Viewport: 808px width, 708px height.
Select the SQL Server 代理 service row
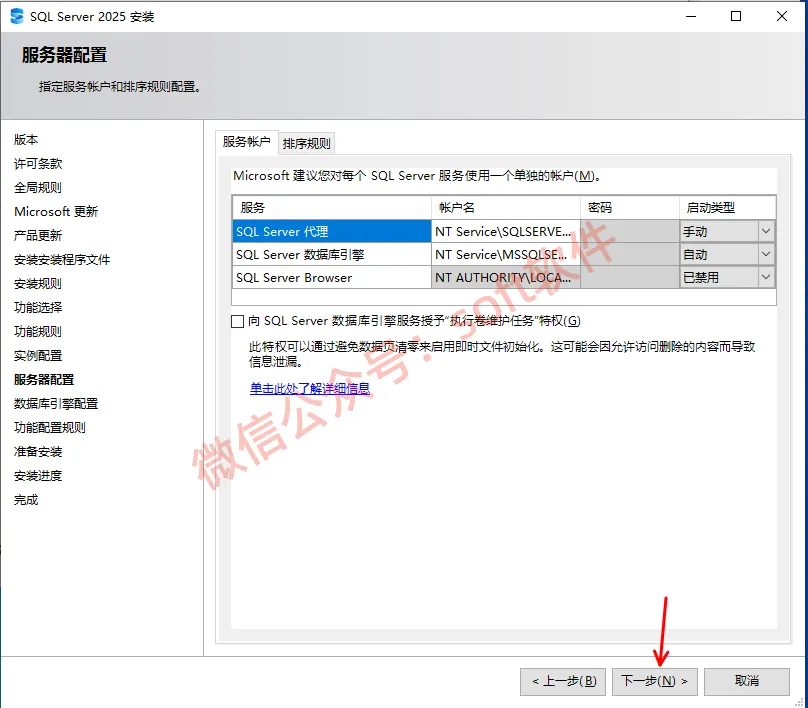(x=331, y=231)
